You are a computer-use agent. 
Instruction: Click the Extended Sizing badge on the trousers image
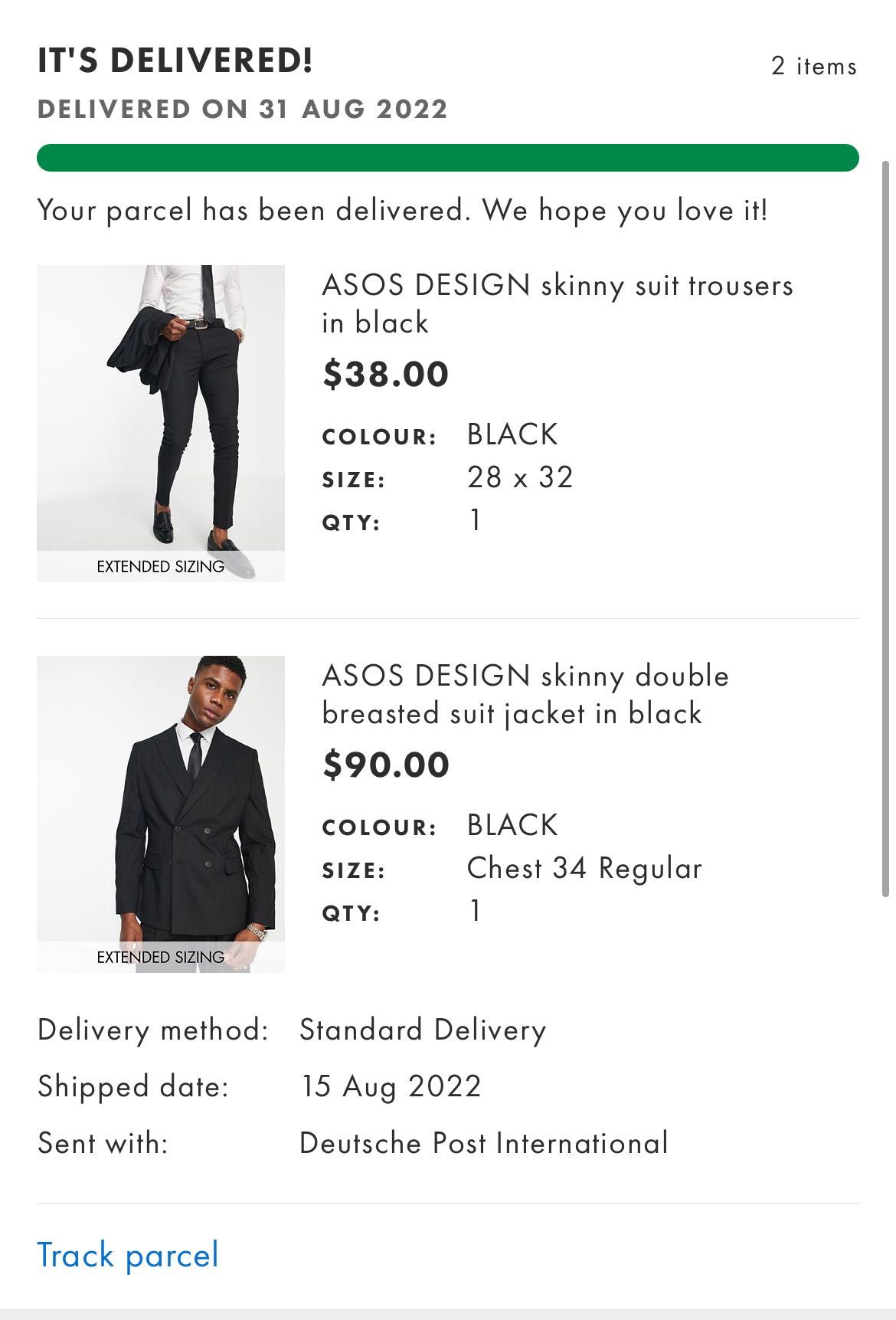161,566
